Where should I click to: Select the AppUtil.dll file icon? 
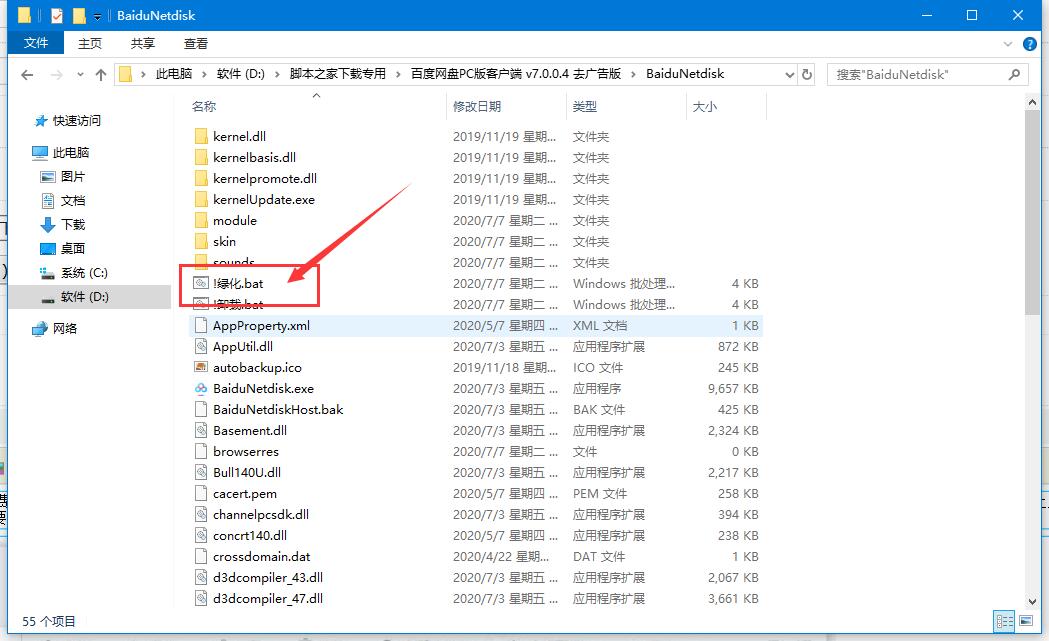201,347
